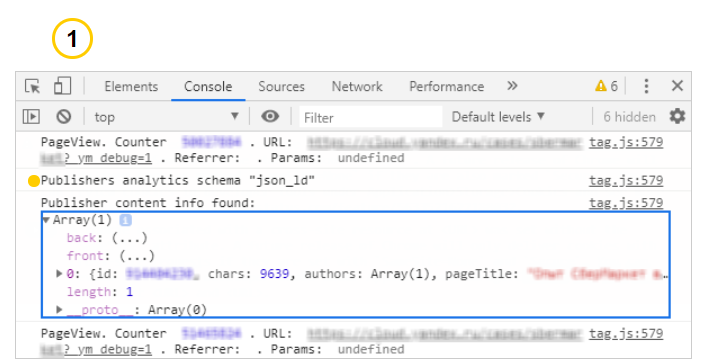This screenshot has height=364, width=708.
Task: Switch to the Network tab
Action: point(357,86)
